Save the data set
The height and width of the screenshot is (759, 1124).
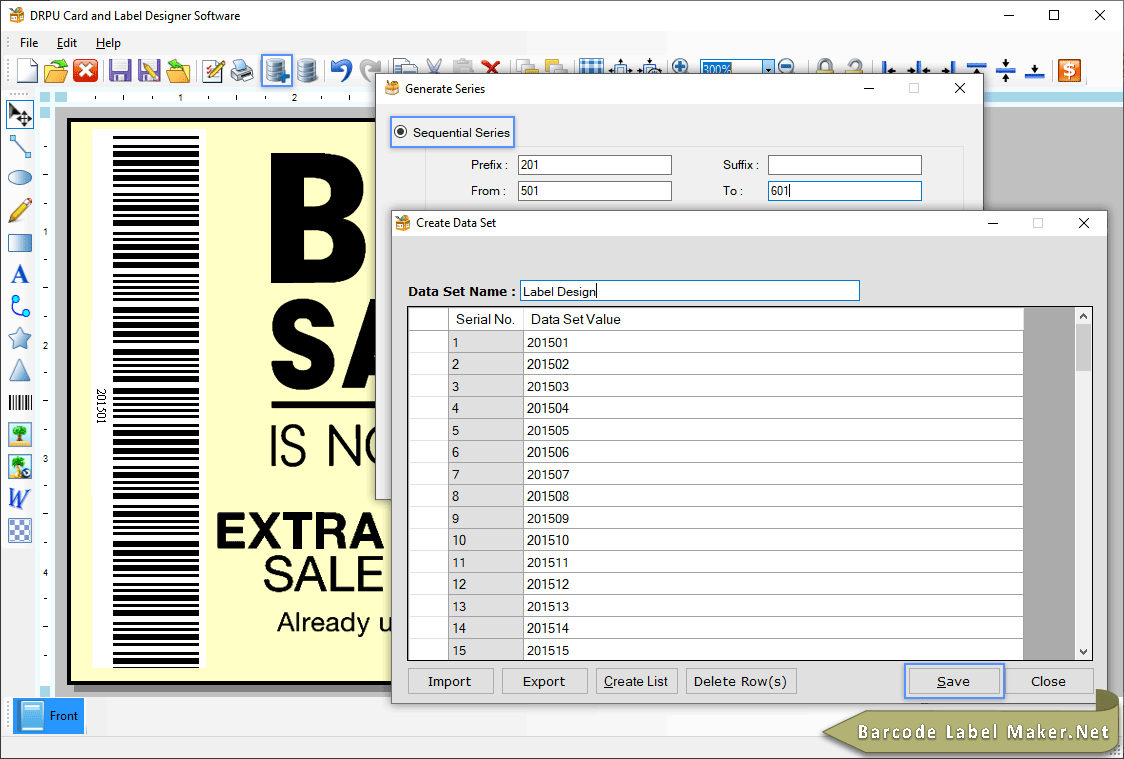[x=953, y=681]
